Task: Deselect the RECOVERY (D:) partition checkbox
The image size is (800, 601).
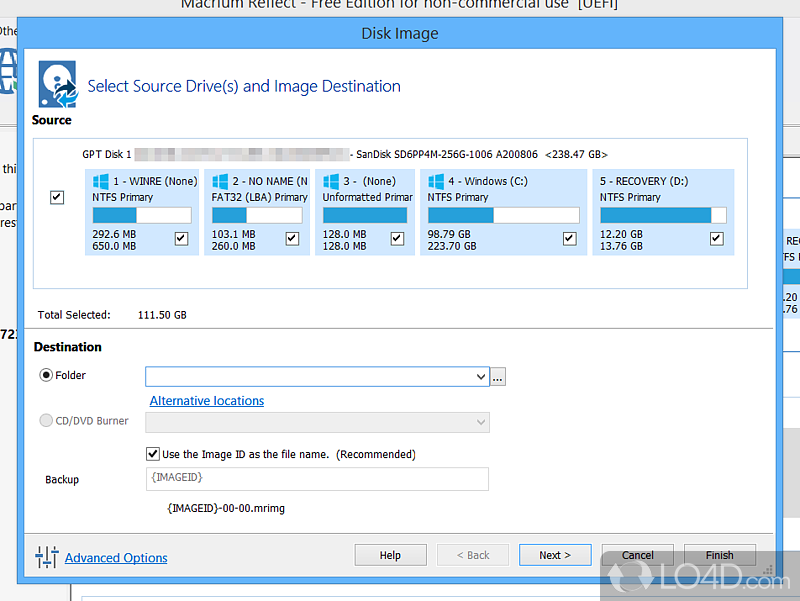Action: click(716, 238)
